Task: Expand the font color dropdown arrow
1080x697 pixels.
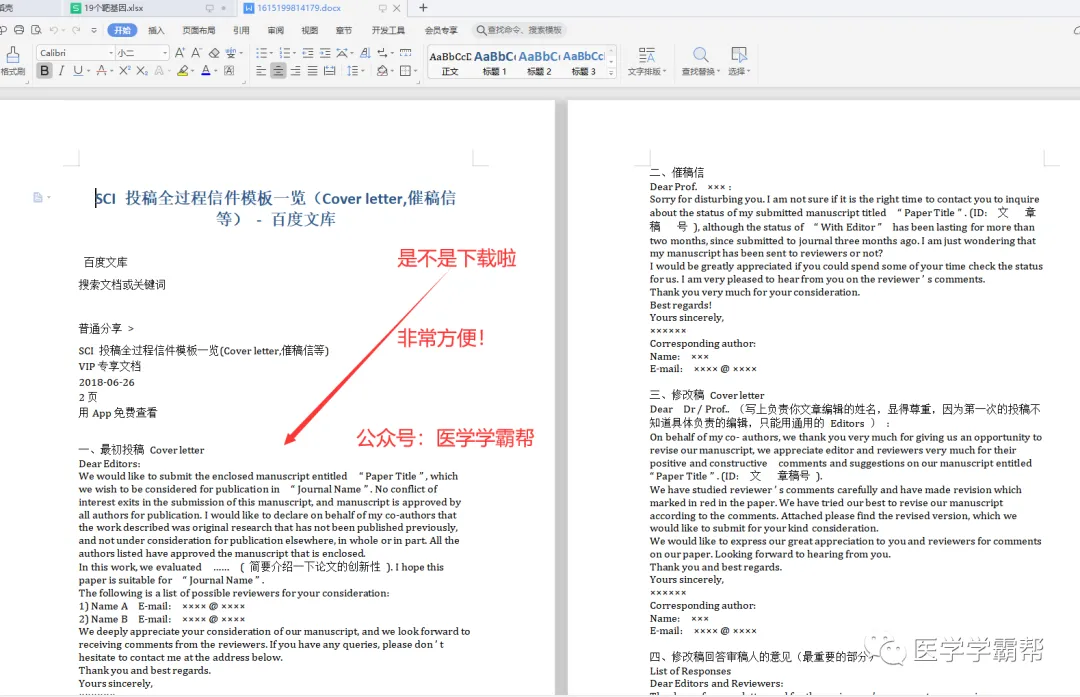Action: pyautogui.click(x=216, y=71)
